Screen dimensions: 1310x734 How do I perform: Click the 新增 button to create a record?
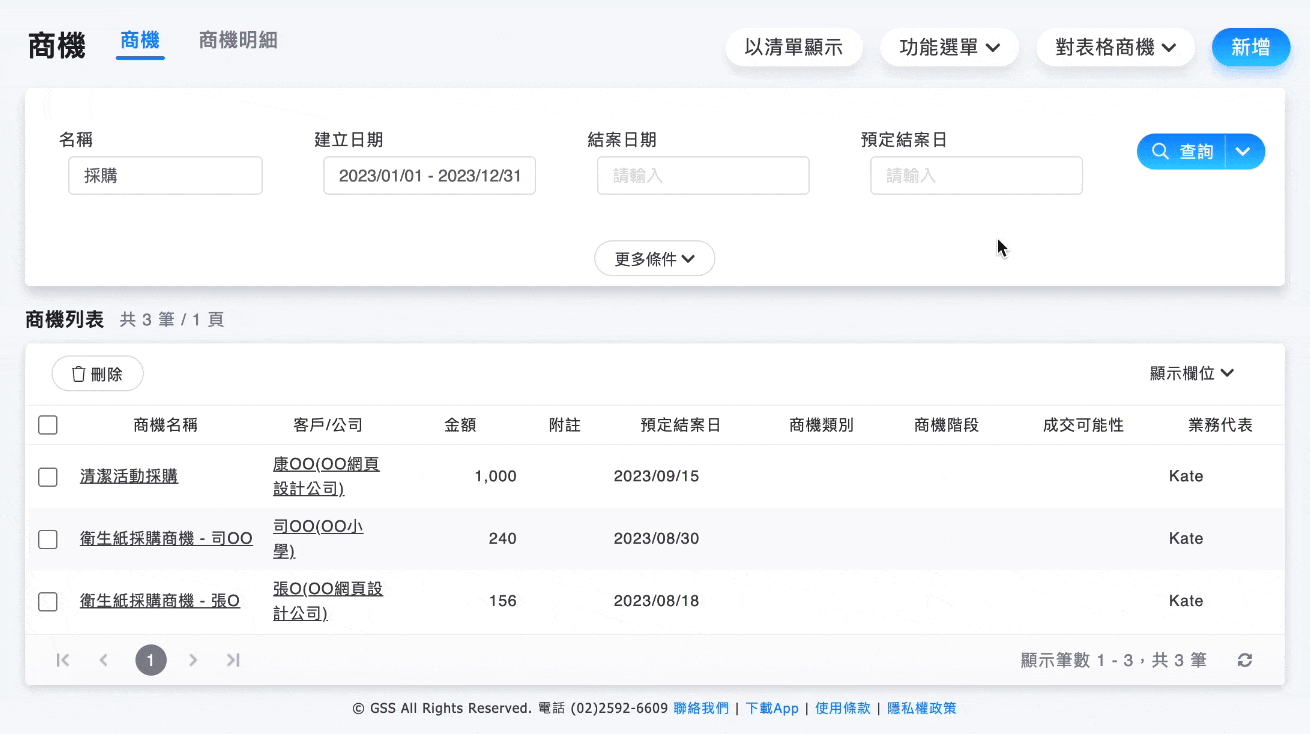1251,47
